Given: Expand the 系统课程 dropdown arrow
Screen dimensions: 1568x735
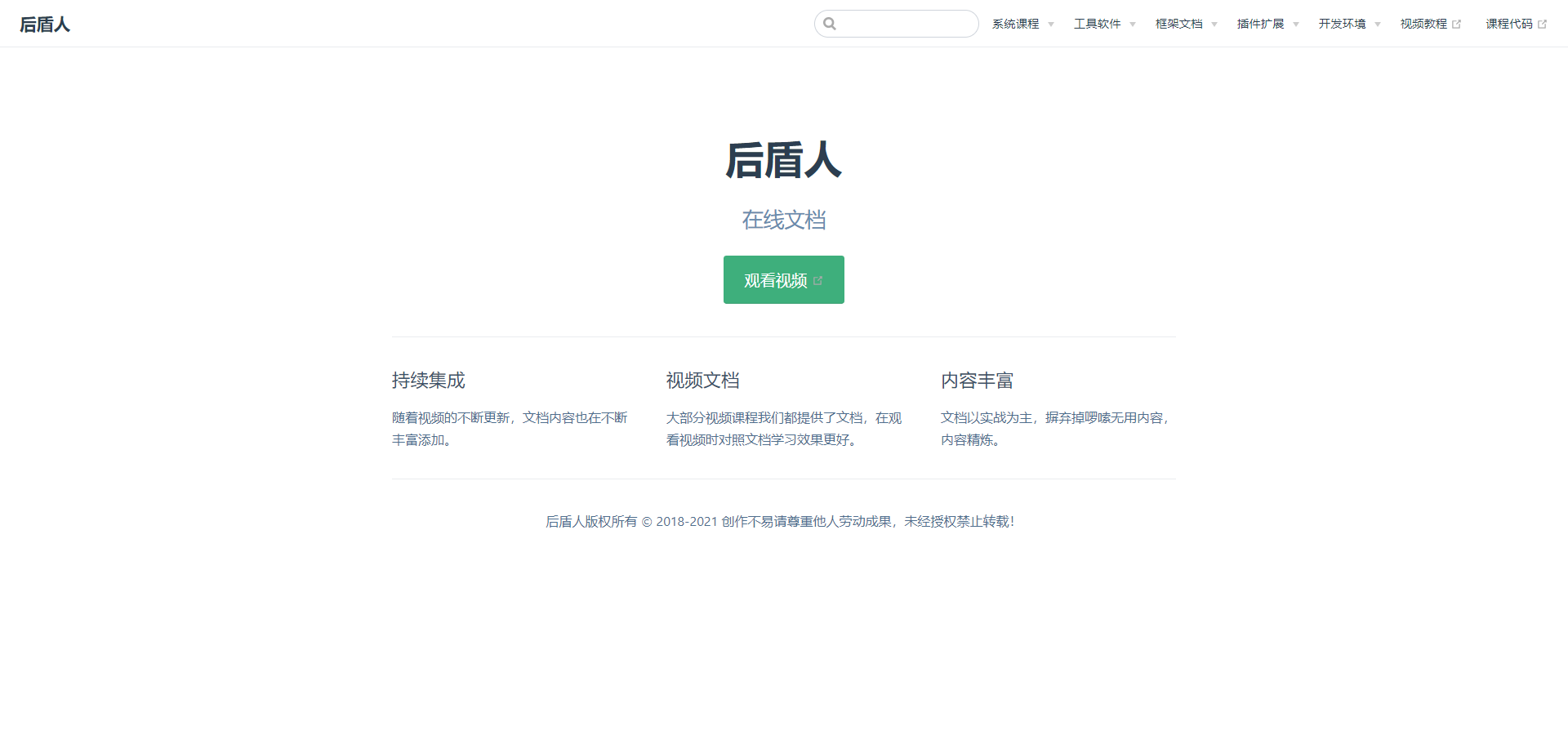Looking at the screenshot, I should point(1051,24).
